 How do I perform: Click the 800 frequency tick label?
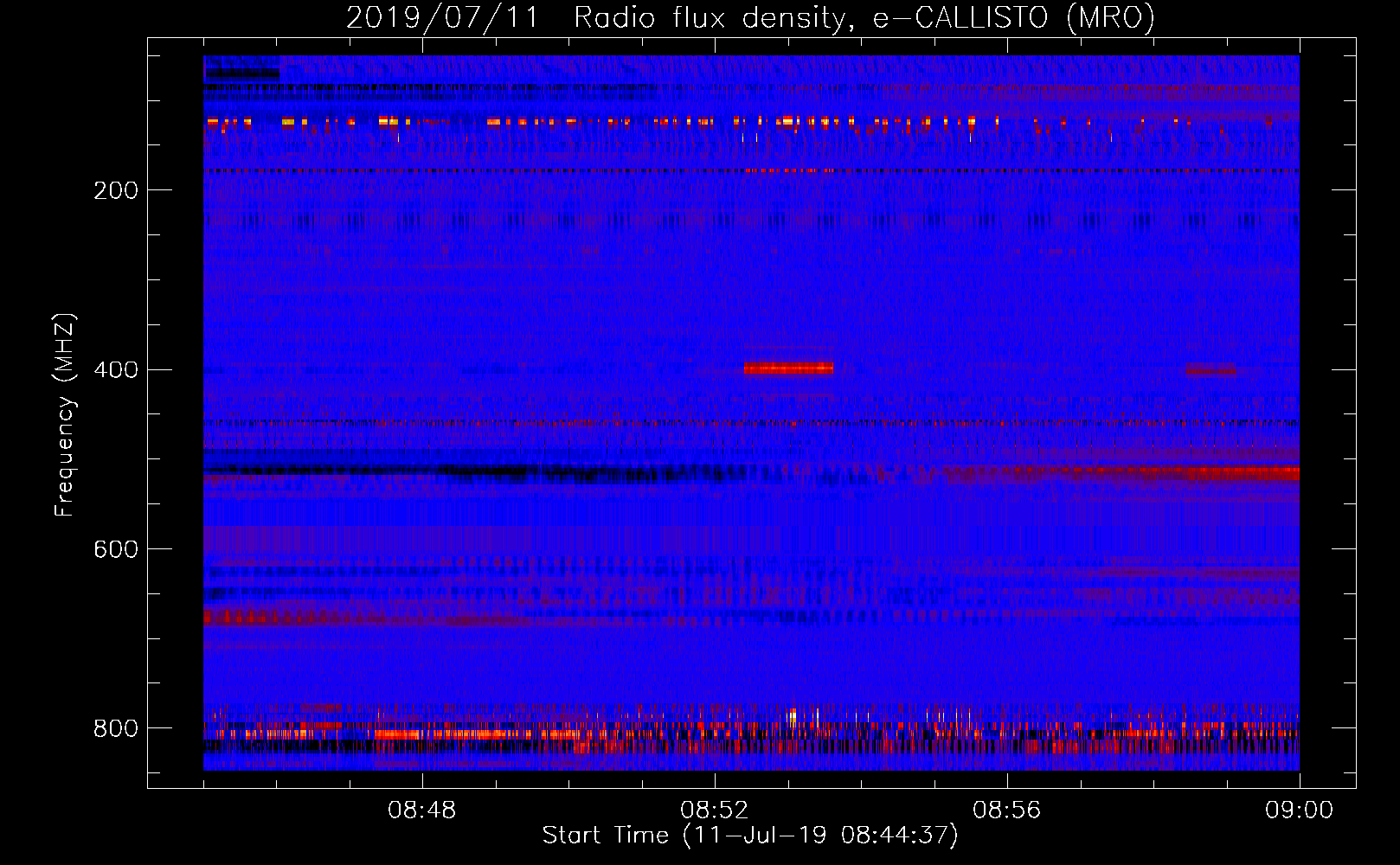(x=116, y=729)
